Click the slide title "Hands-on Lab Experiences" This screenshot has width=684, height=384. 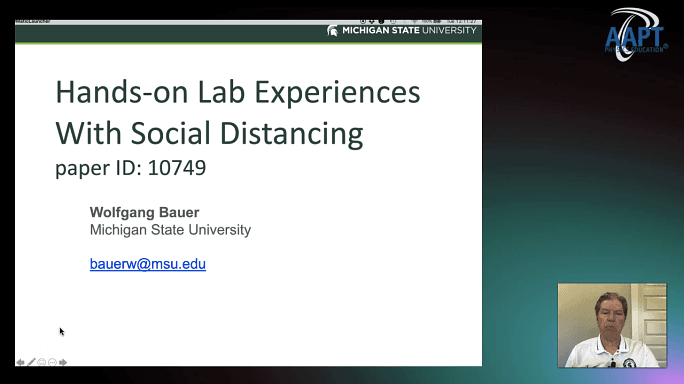pyautogui.click(x=238, y=92)
